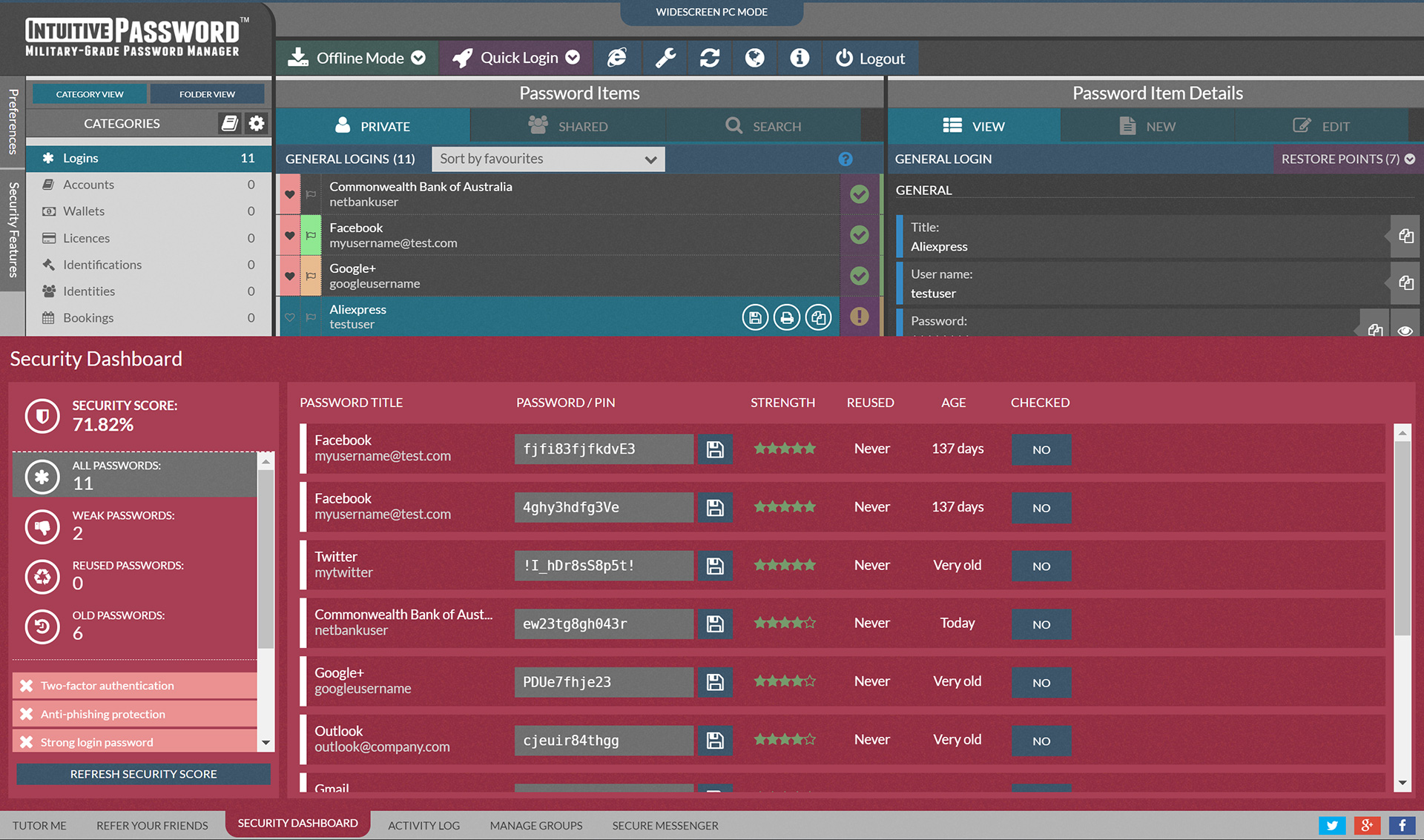This screenshot has width=1424, height=840.
Task: Toggle favourite heart on Facebook item
Action: (289, 235)
